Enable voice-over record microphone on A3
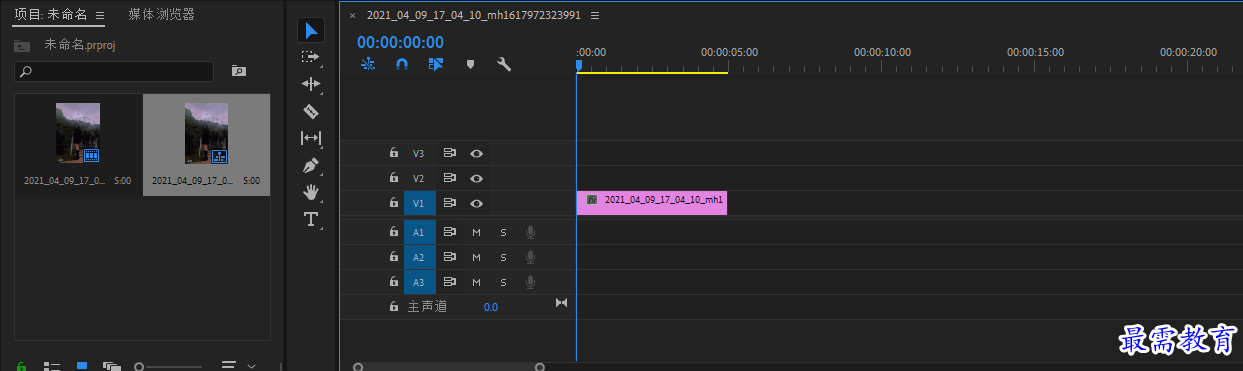 click(x=531, y=282)
